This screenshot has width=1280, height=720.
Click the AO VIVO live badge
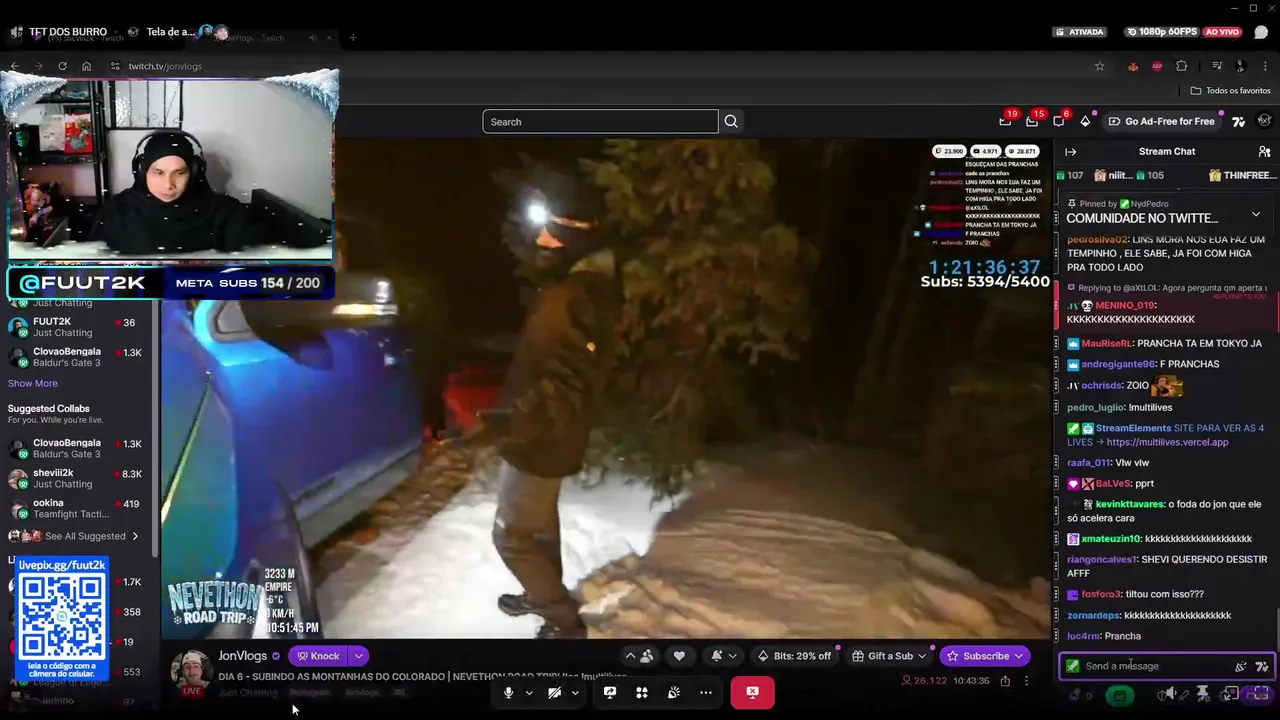pos(1222,32)
